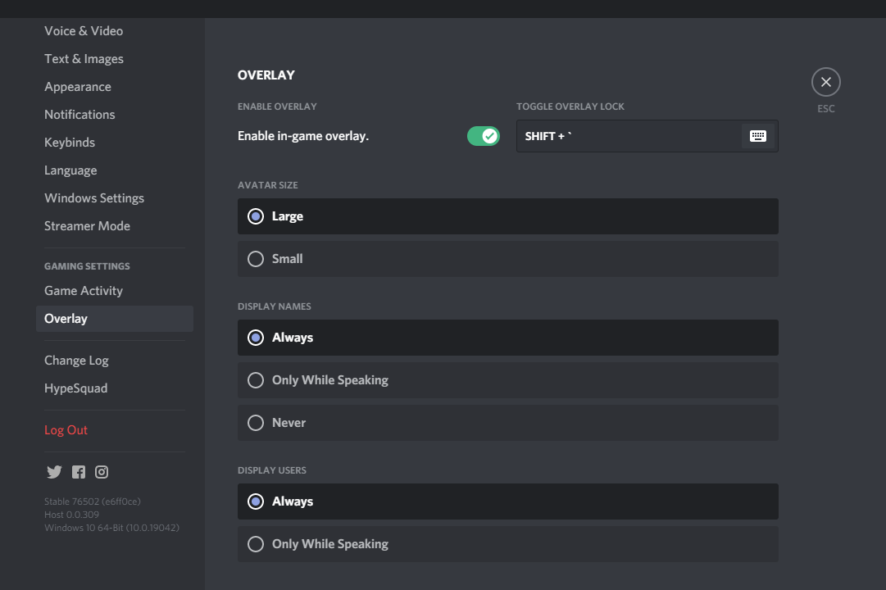Open Discord's Instagram page icon
This screenshot has height=590, width=886.
(x=102, y=472)
